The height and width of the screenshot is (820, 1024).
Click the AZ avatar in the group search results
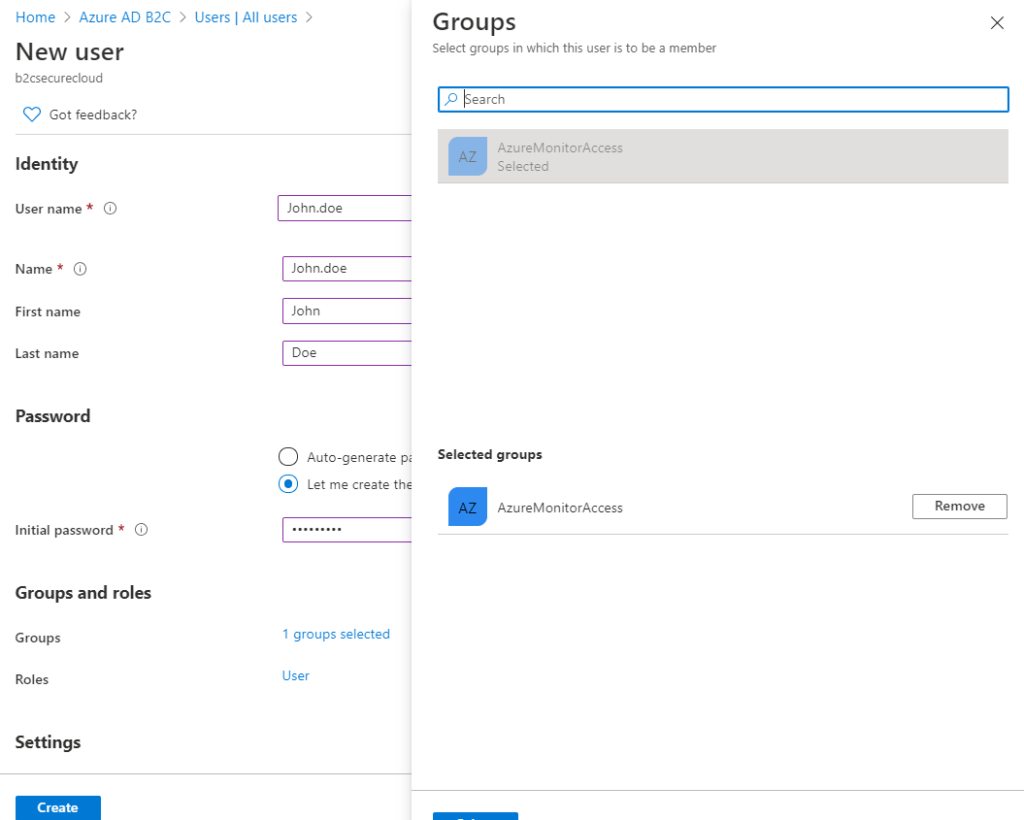tap(467, 156)
